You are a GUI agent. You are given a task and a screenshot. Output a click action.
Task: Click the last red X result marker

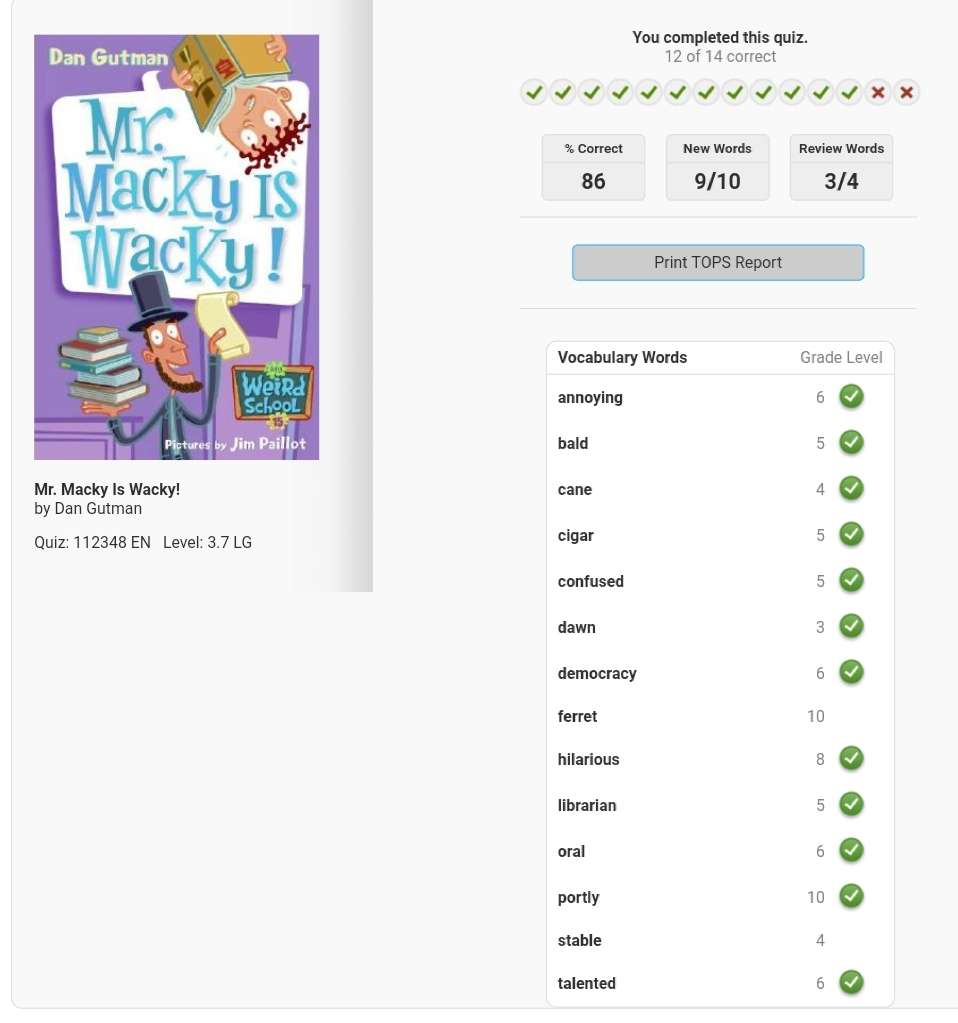pyautogui.click(x=906, y=93)
